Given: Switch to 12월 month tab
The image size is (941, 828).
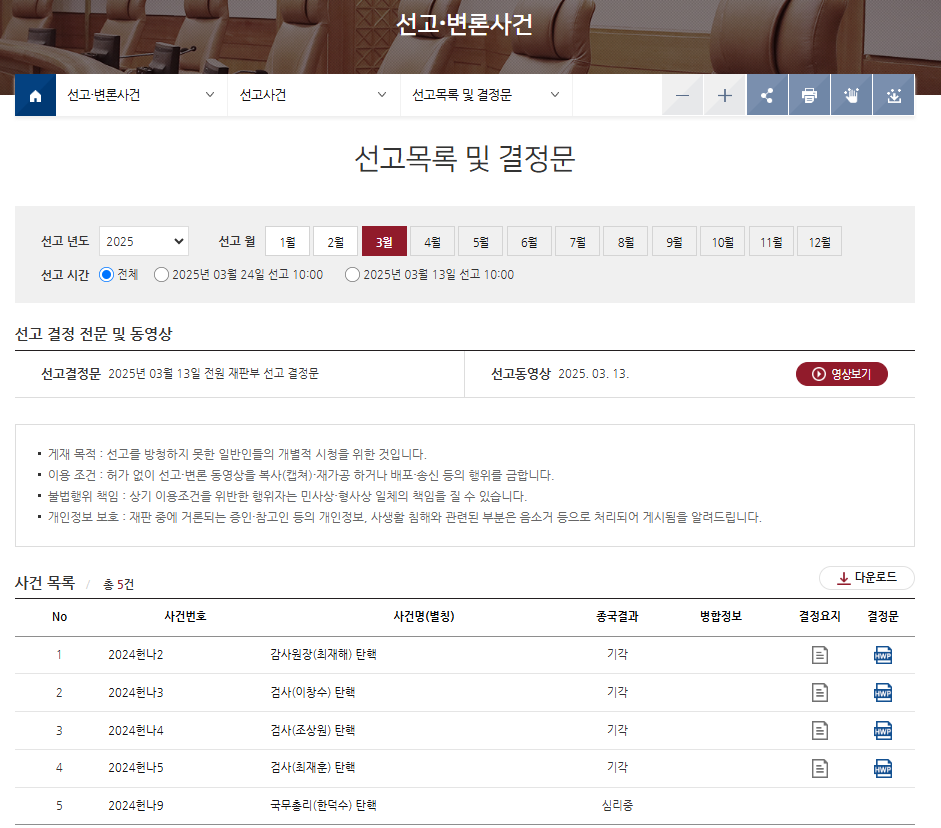Looking at the screenshot, I should point(819,241).
